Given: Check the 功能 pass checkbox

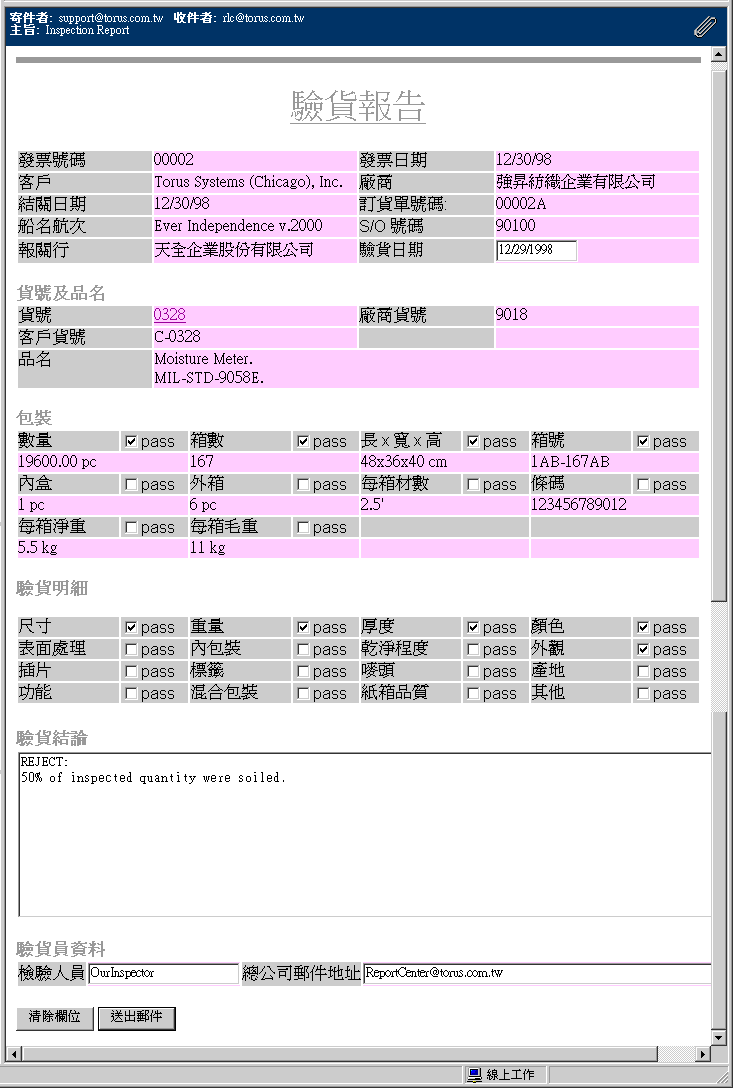Looking at the screenshot, I should point(130,693).
